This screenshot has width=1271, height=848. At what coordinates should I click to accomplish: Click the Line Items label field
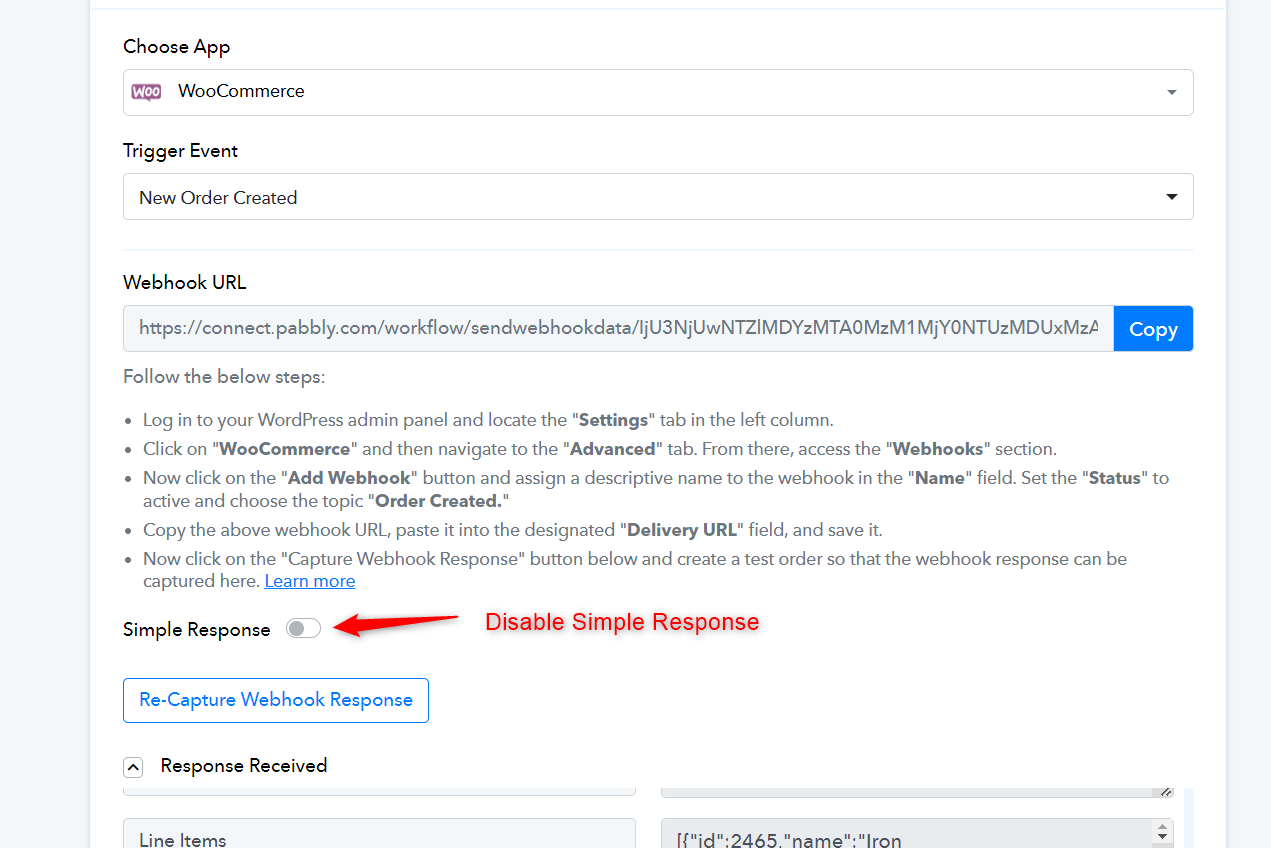pyautogui.click(x=379, y=833)
